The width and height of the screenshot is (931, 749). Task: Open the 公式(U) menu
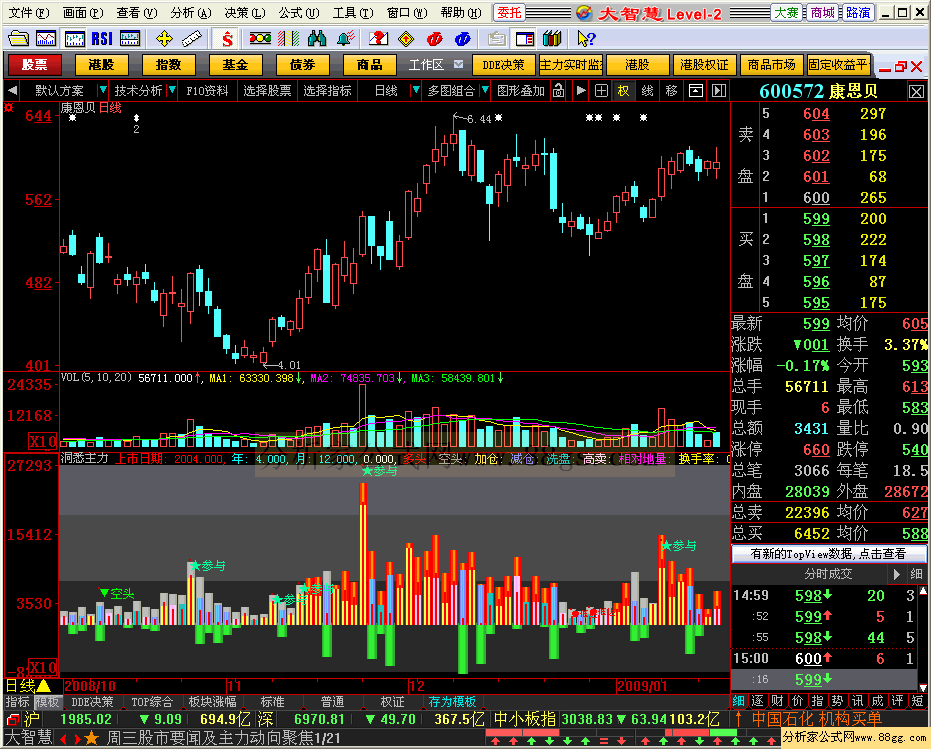pyautogui.click(x=299, y=12)
